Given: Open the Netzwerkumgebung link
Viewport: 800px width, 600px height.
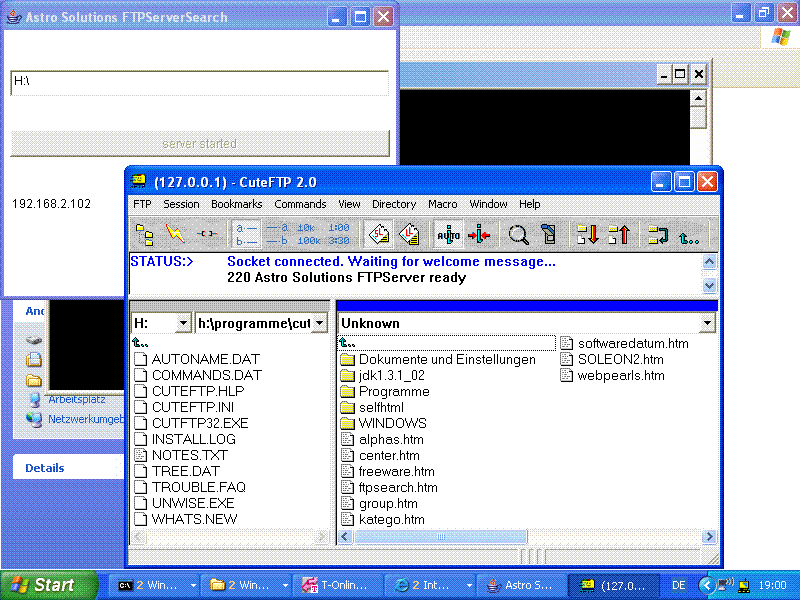Looking at the screenshot, I should (86, 419).
